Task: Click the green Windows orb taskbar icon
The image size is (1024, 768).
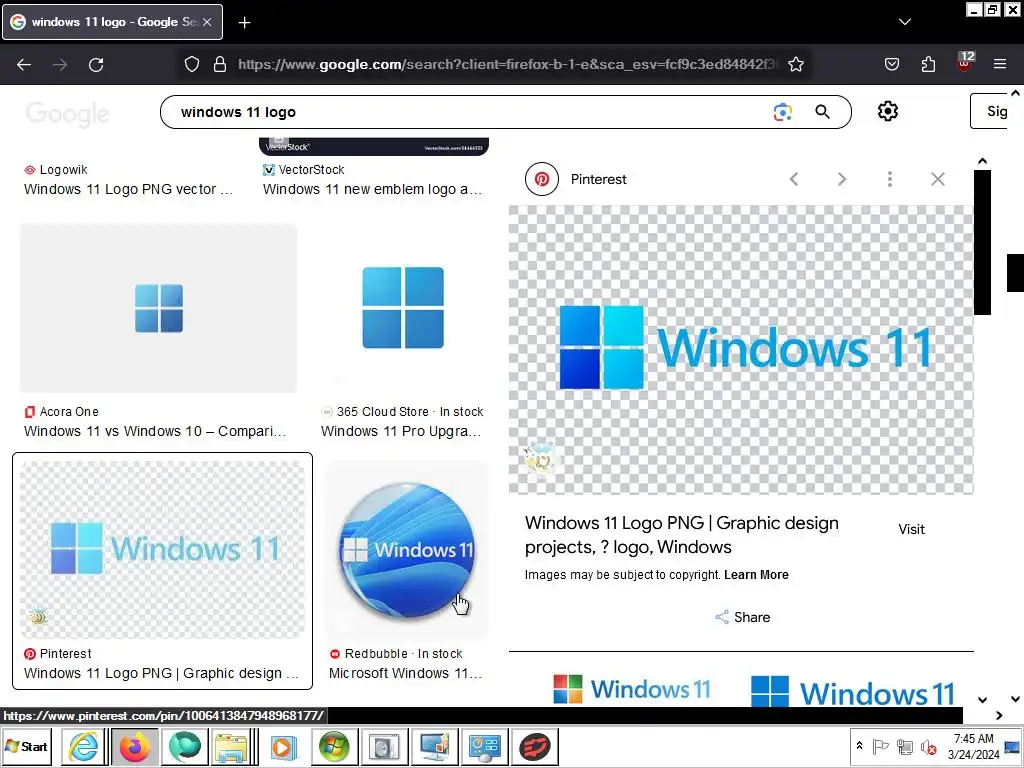Action: click(x=334, y=746)
